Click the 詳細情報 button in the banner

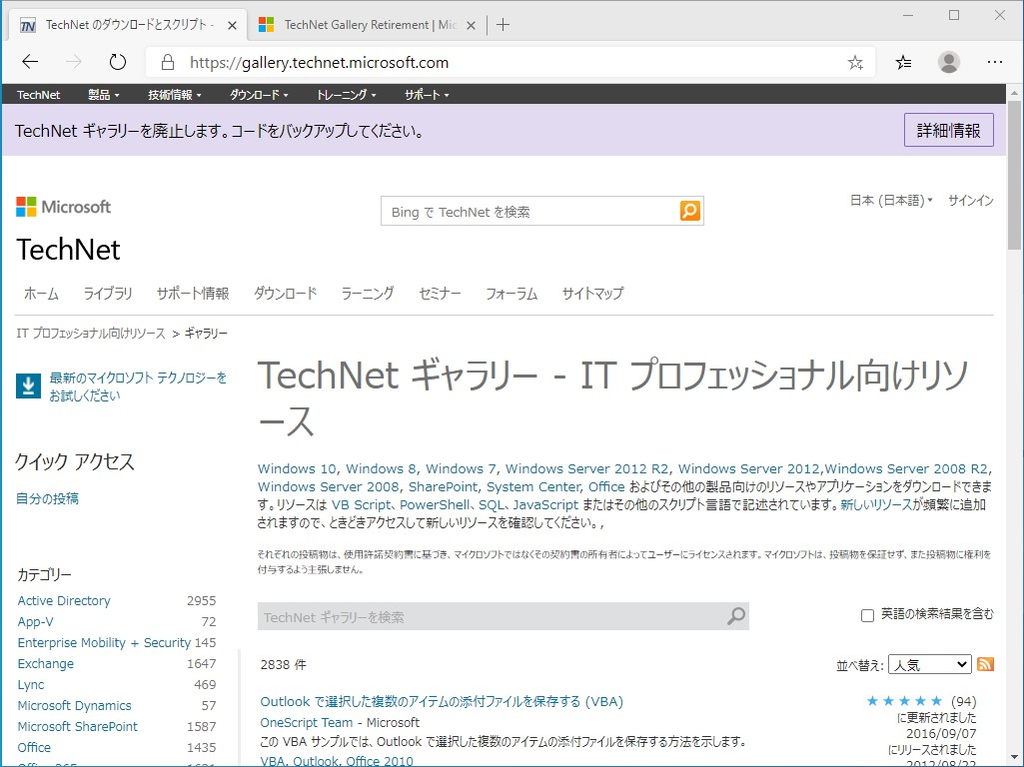[948, 129]
